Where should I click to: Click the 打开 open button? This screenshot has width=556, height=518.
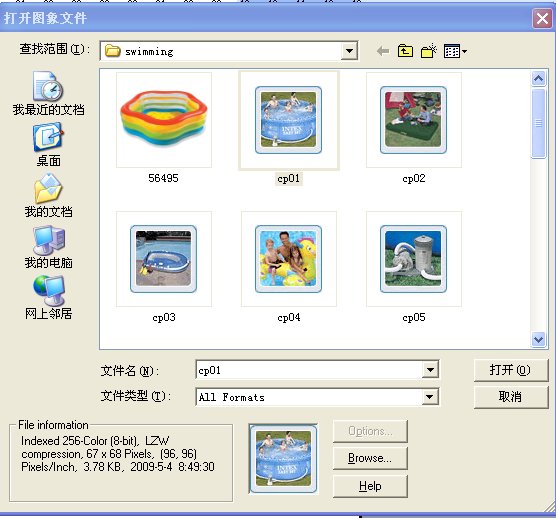coord(510,370)
